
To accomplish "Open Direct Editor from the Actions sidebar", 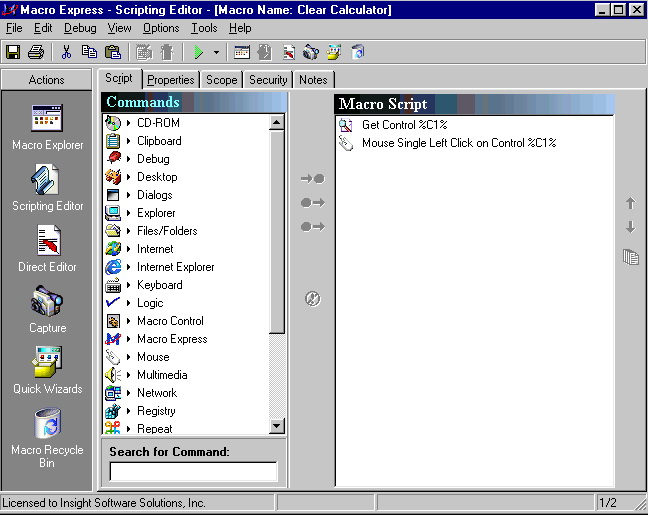I will 47,249.
